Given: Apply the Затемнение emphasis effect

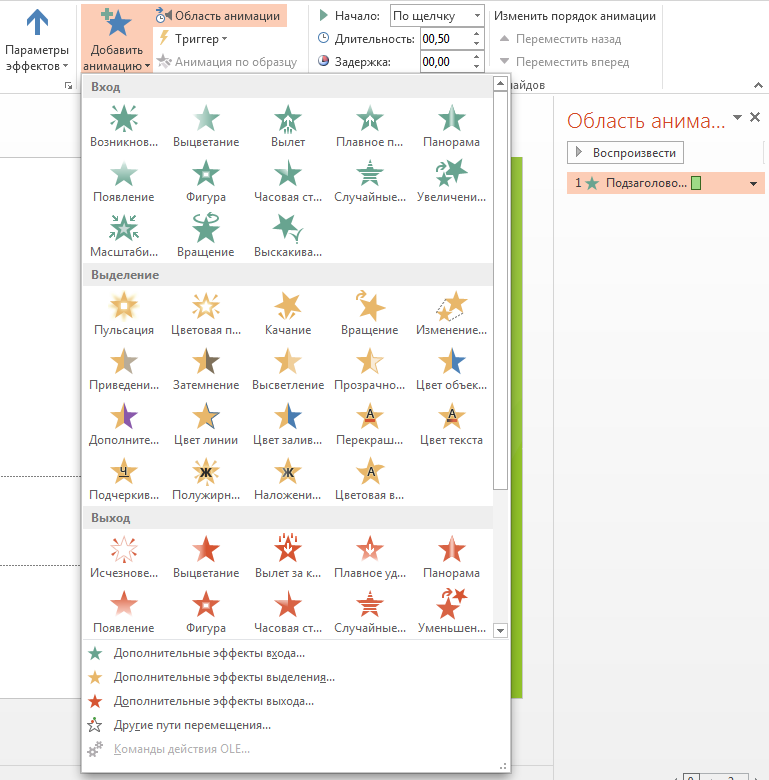Looking at the screenshot, I should point(206,369).
